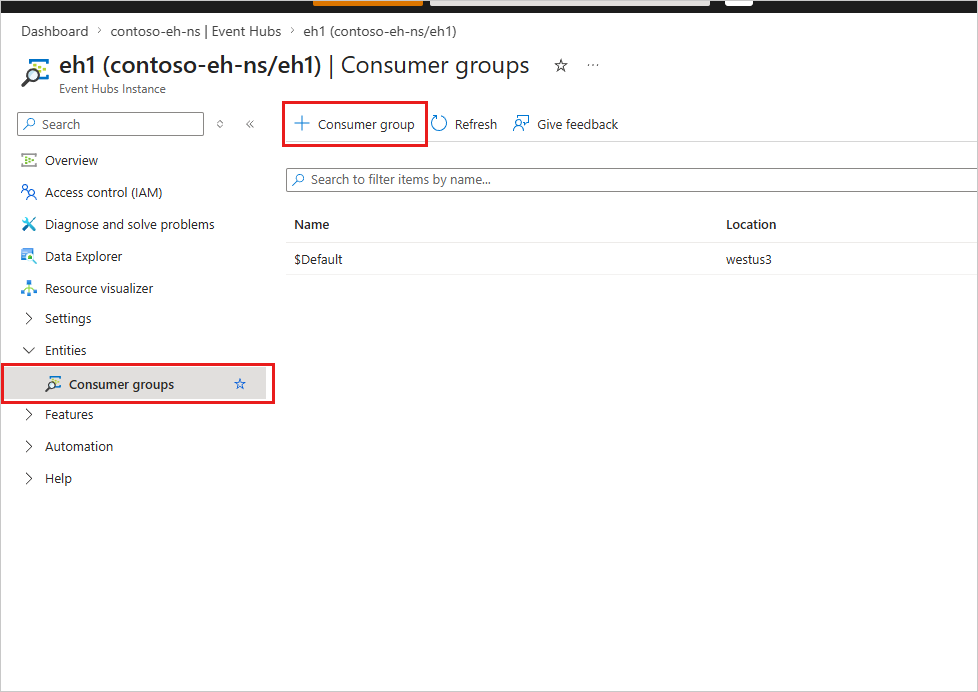Viewport: 978px width, 692px height.
Task: Open Give feedback
Action: [x=565, y=124]
